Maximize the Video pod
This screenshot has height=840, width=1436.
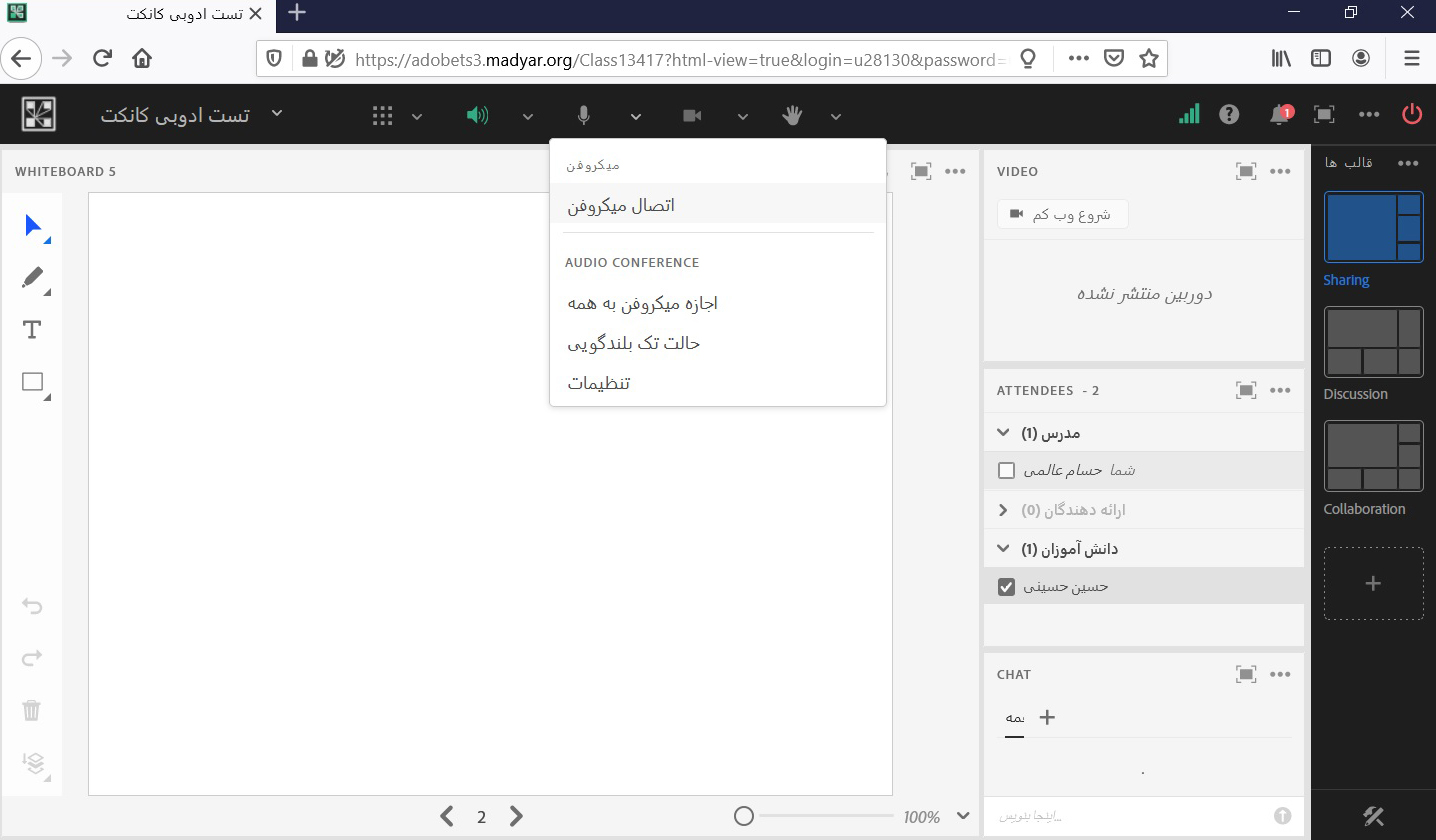[1246, 171]
